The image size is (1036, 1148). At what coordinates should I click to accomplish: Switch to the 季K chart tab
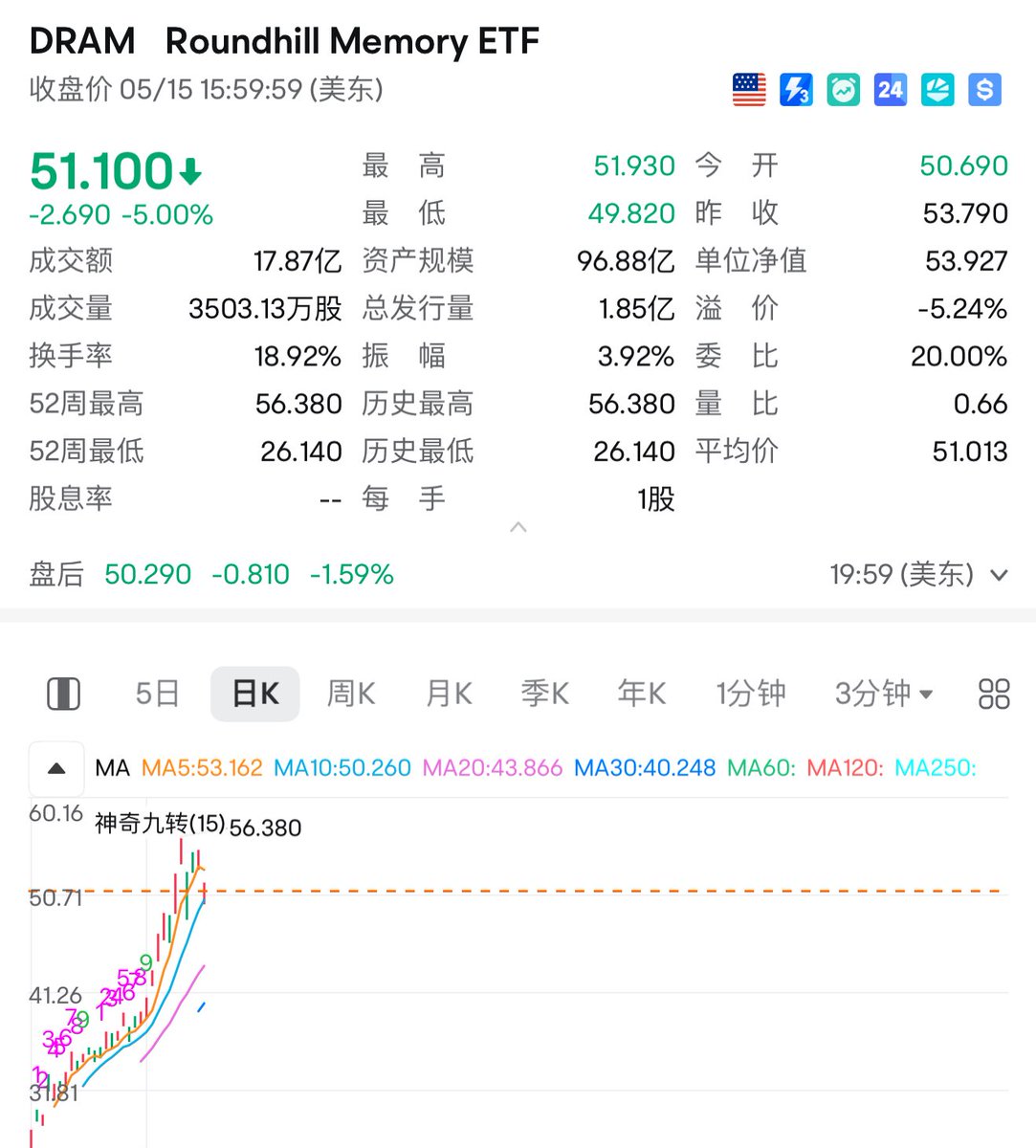(545, 693)
